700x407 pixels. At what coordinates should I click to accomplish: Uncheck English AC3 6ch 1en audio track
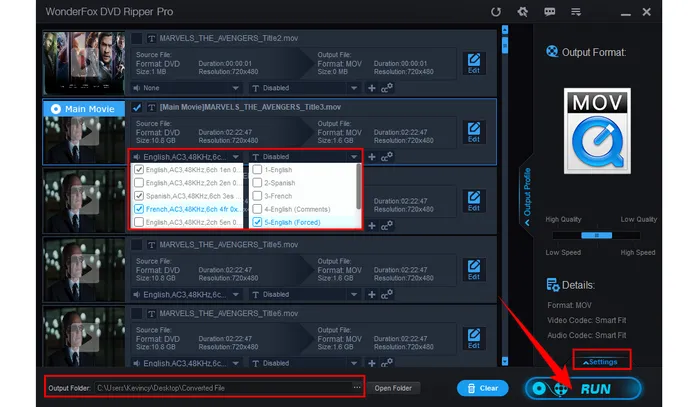tap(139, 170)
